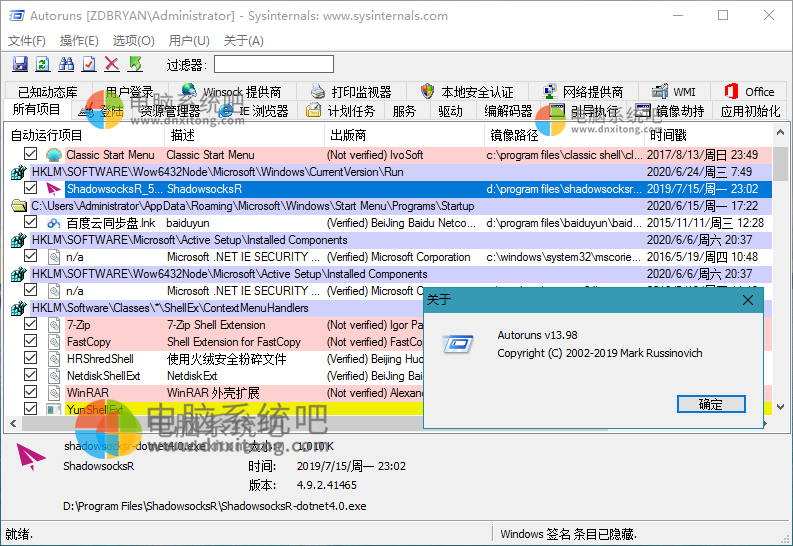793x546 pixels.
Task: Switch to the WMI tab
Action: (674, 92)
